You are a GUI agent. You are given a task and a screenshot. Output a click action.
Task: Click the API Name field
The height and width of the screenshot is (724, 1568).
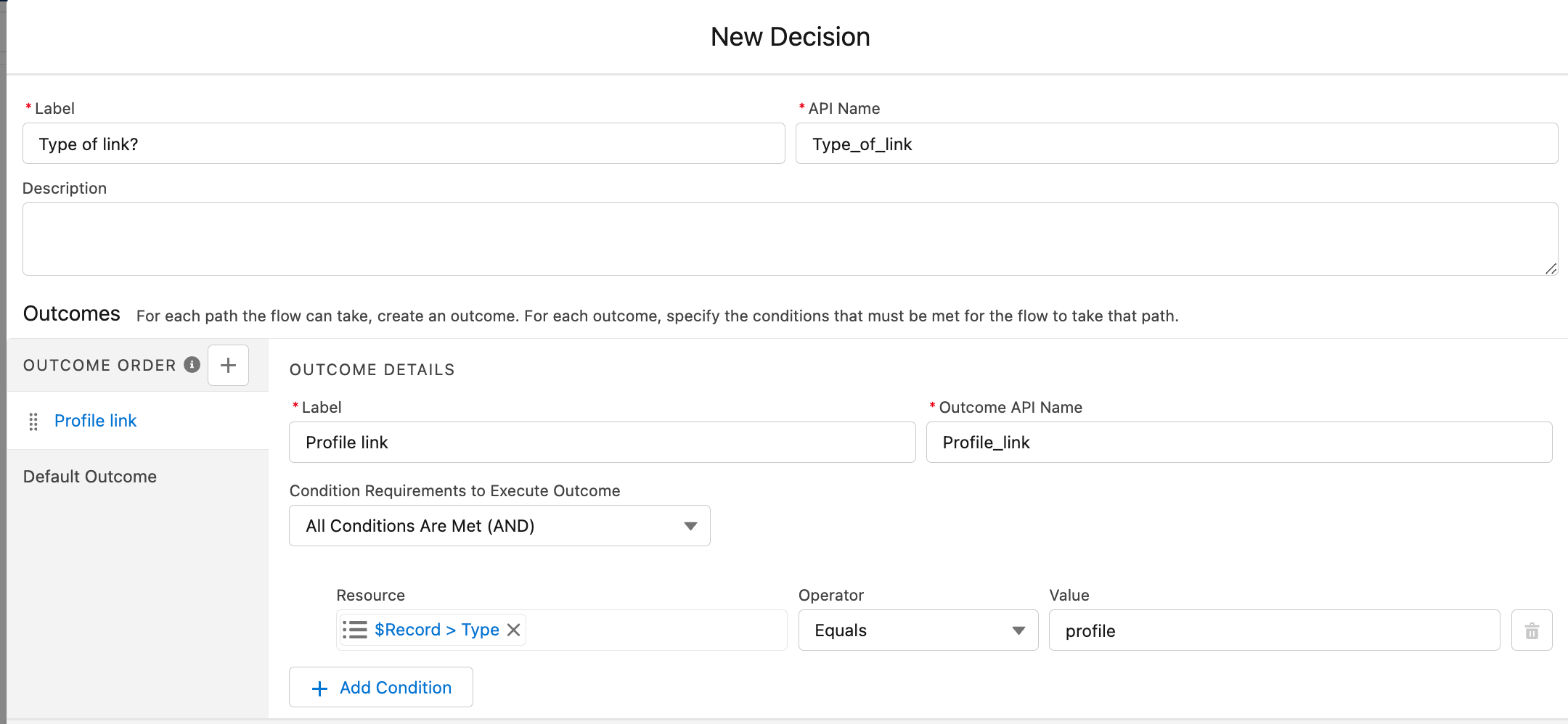click(1176, 144)
